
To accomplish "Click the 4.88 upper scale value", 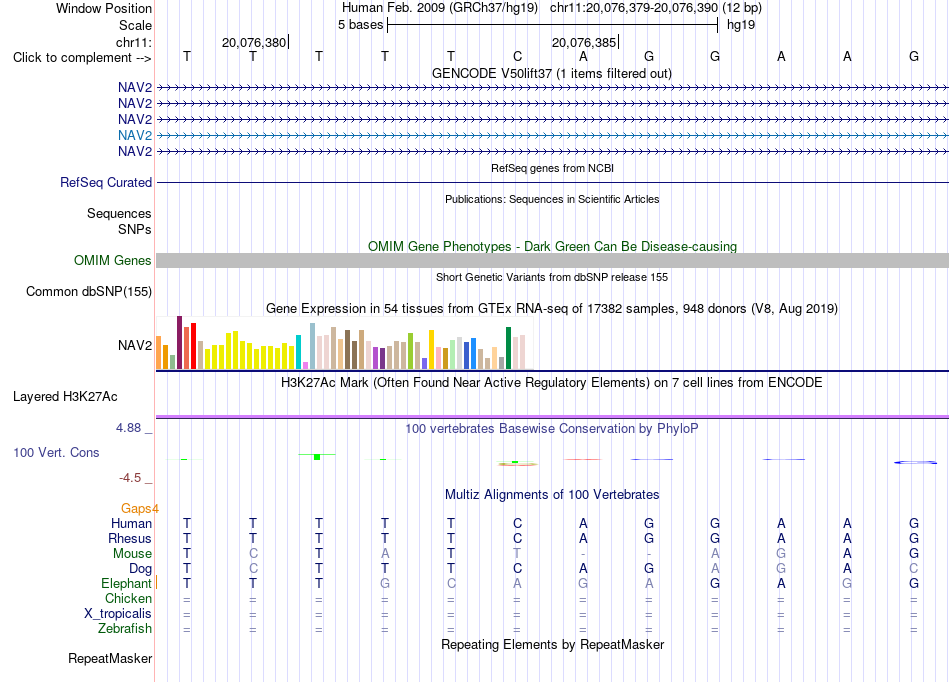I will (x=128, y=428).
